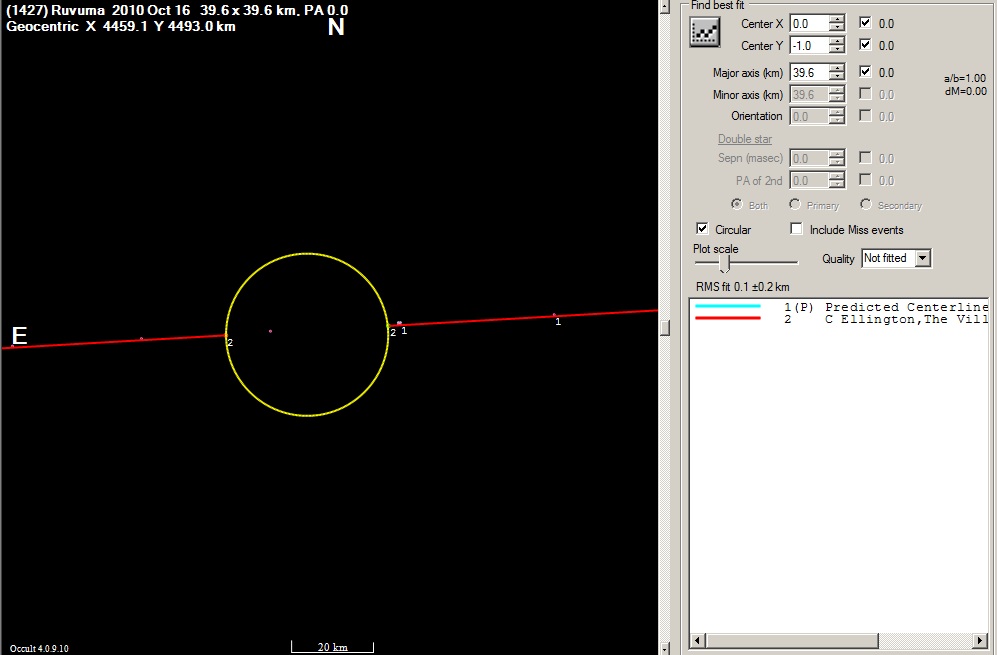Click the Major axis km field
The height and width of the screenshot is (655, 997).
pyautogui.click(x=809, y=72)
